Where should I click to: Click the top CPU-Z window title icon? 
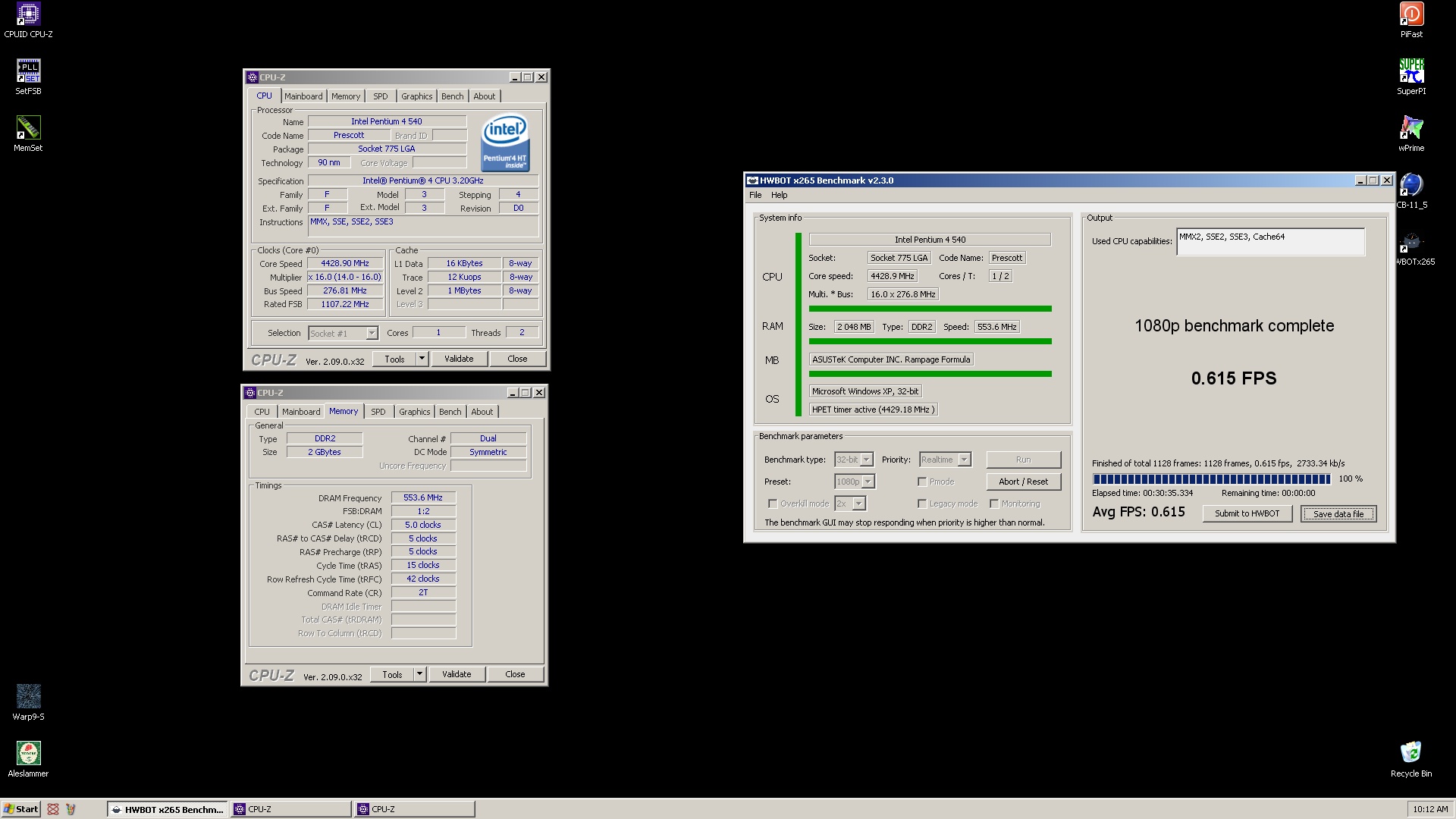(x=253, y=77)
